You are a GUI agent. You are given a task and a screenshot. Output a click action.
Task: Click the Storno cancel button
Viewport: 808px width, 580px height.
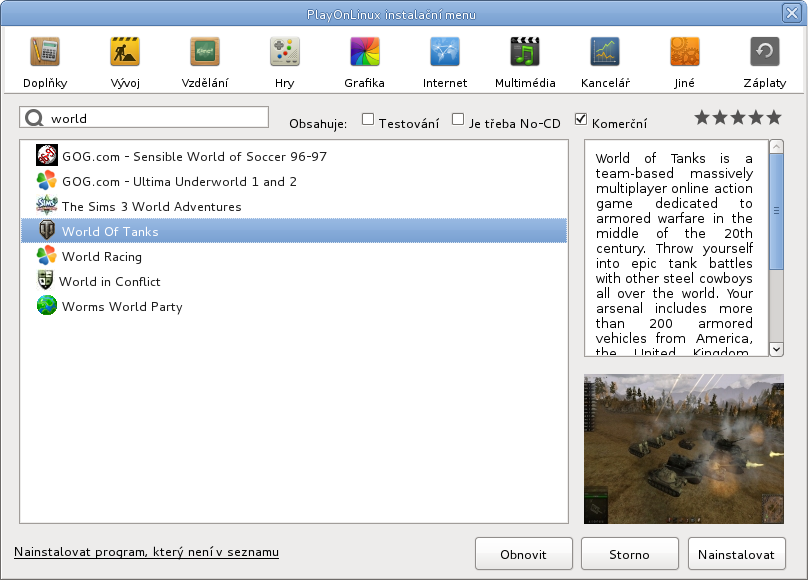(630, 554)
